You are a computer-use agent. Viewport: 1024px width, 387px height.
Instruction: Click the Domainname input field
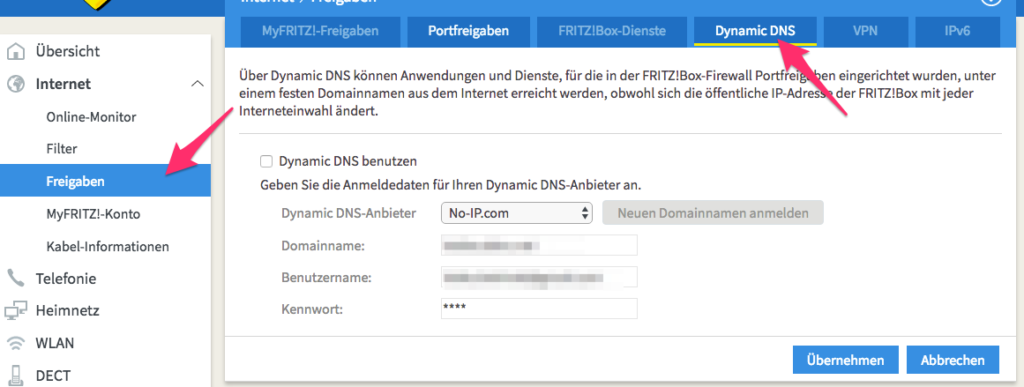[539, 246]
